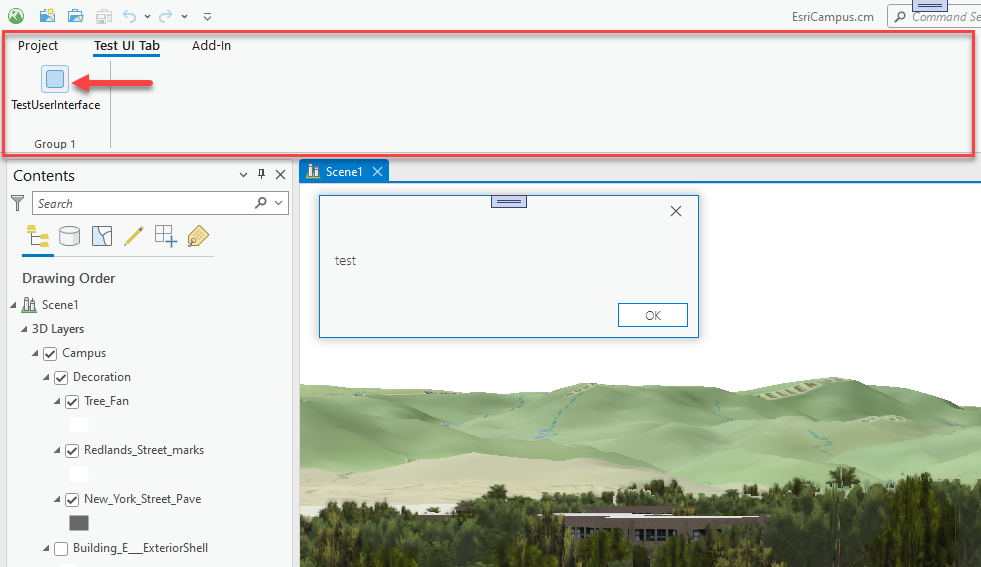Pin the Contents pane

(262, 174)
